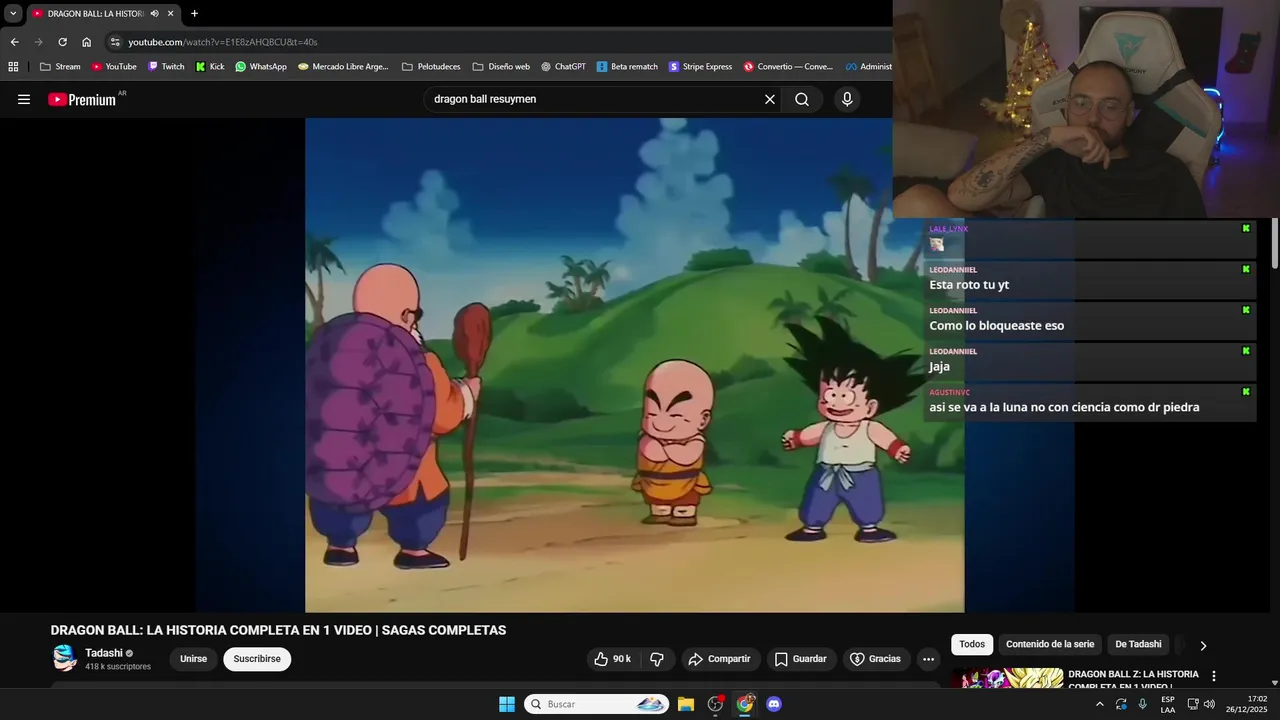
Task: Open the ChatGPT bookmark
Action: 563,67
